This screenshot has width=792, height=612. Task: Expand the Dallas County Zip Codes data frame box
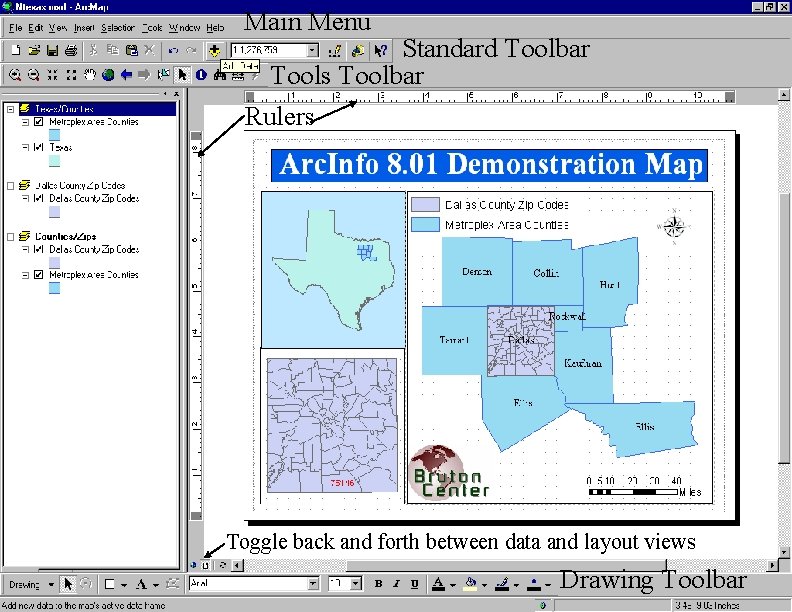point(10,185)
